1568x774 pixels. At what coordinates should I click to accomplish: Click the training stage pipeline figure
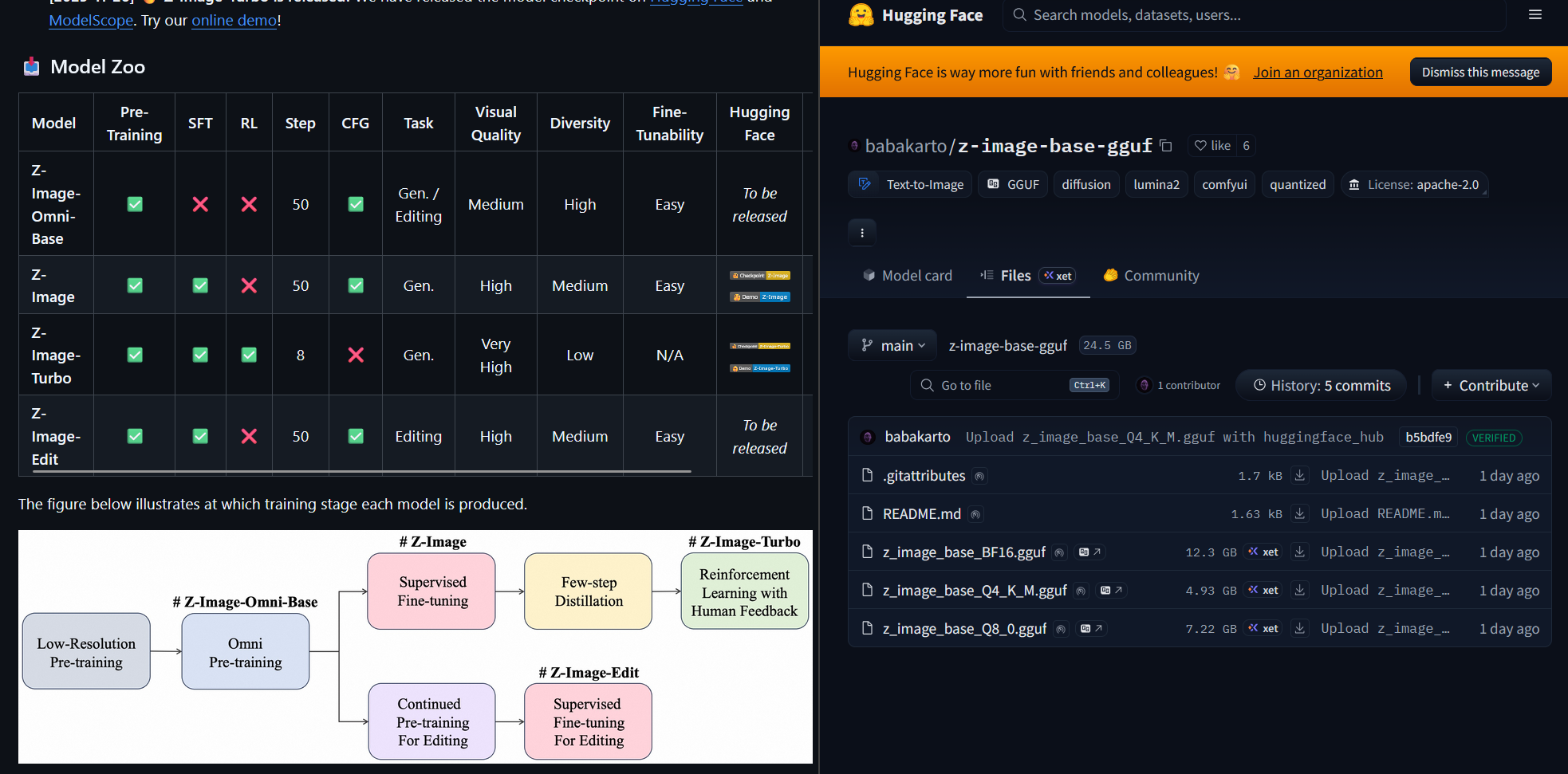(416, 646)
